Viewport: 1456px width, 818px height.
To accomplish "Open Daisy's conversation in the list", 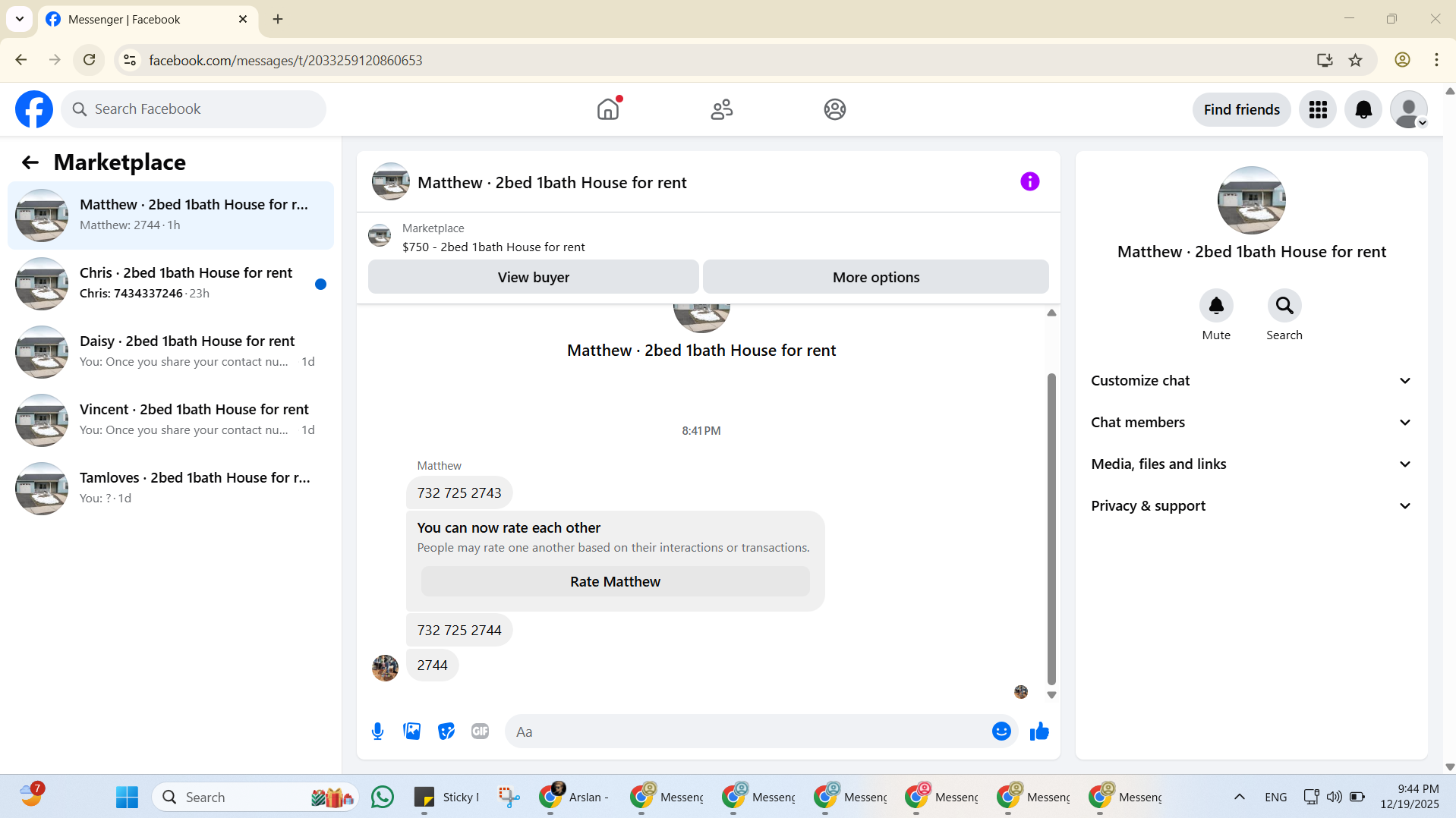I will click(x=171, y=352).
